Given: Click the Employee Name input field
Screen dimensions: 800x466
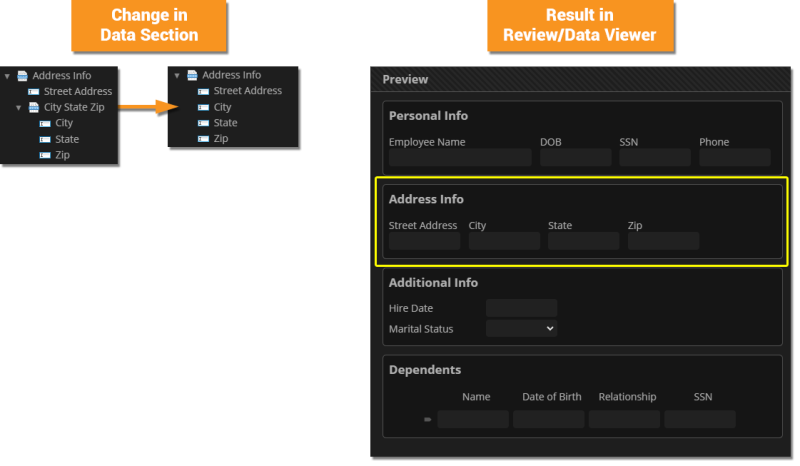Looking at the screenshot, I should click(460, 158).
